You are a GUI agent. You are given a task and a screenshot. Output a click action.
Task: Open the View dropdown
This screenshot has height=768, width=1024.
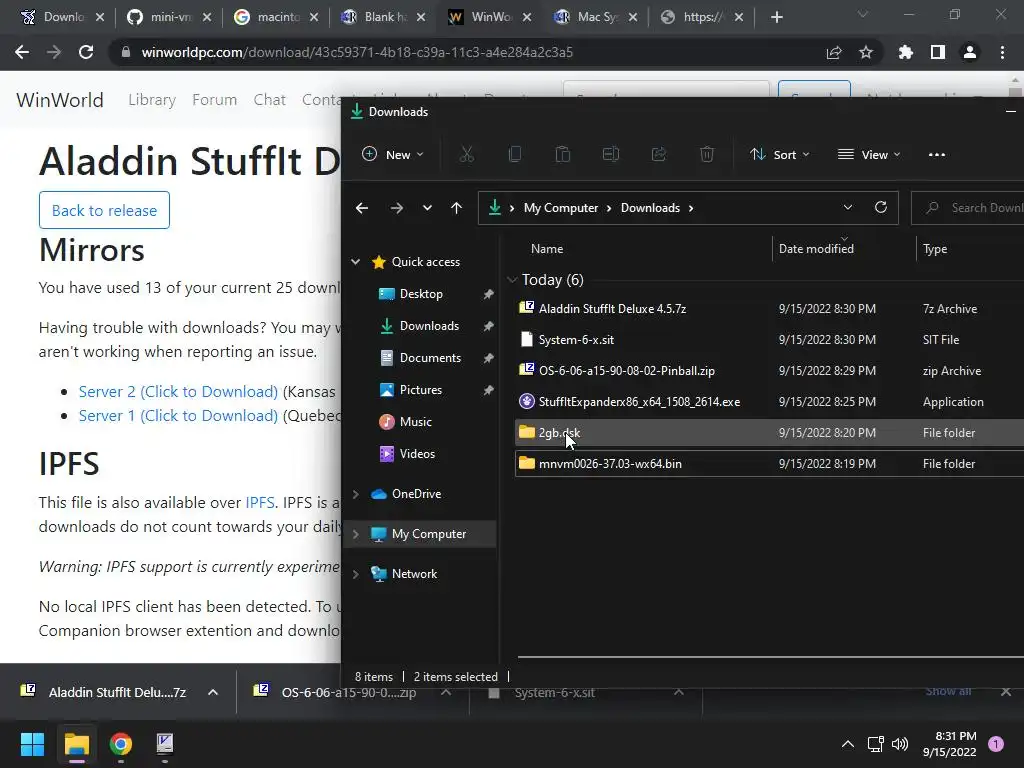pos(869,155)
